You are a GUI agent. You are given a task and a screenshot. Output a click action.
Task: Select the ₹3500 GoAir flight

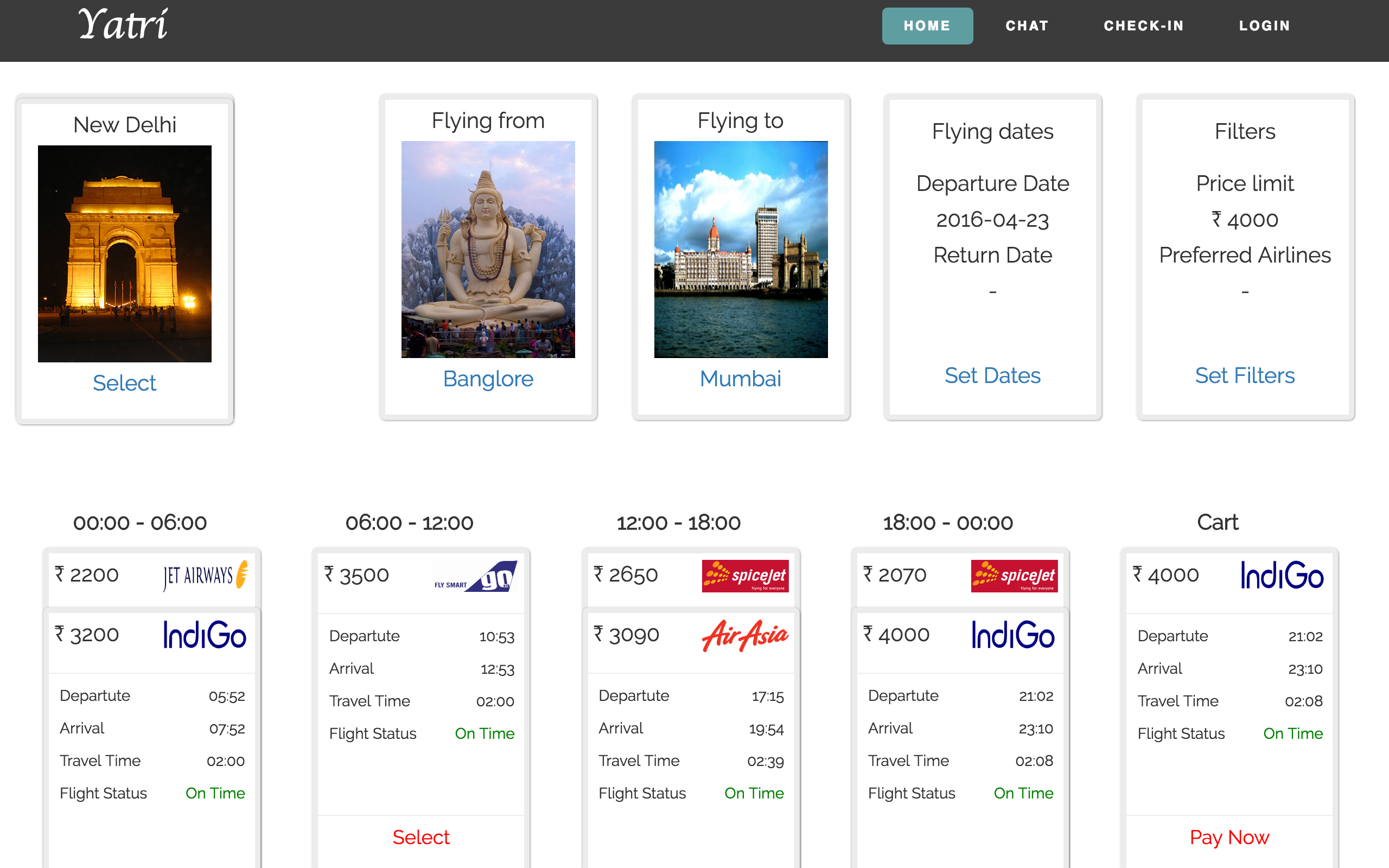[420, 837]
